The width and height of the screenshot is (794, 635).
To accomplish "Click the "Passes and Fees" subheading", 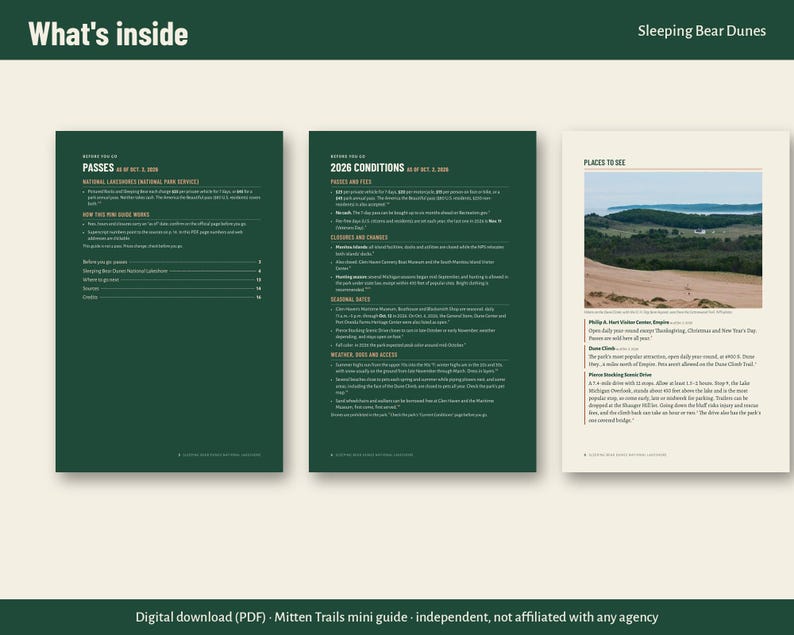I will click(x=351, y=182).
